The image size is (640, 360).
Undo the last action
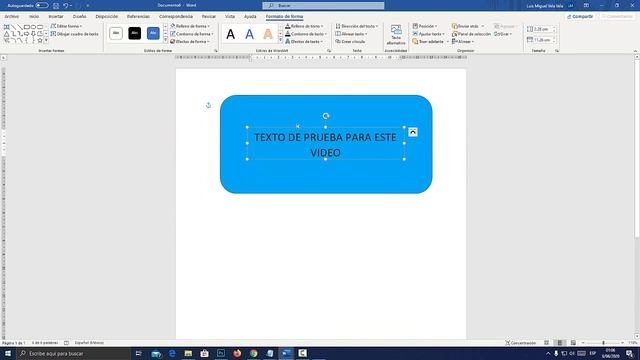tap(66, 6)
